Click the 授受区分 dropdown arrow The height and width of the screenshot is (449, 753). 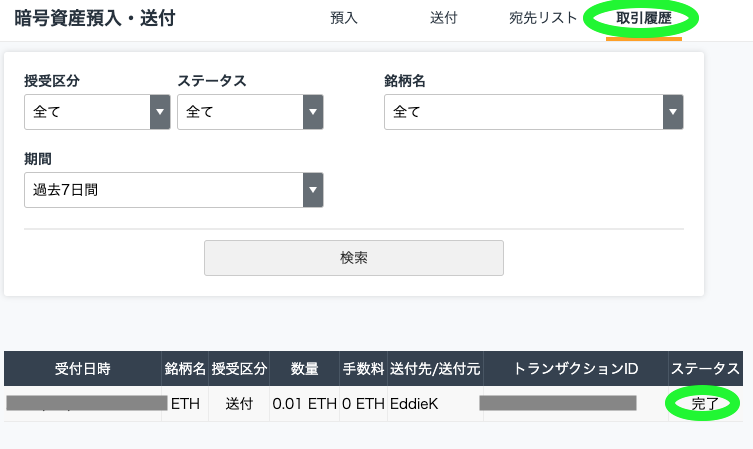click(160, 112)
